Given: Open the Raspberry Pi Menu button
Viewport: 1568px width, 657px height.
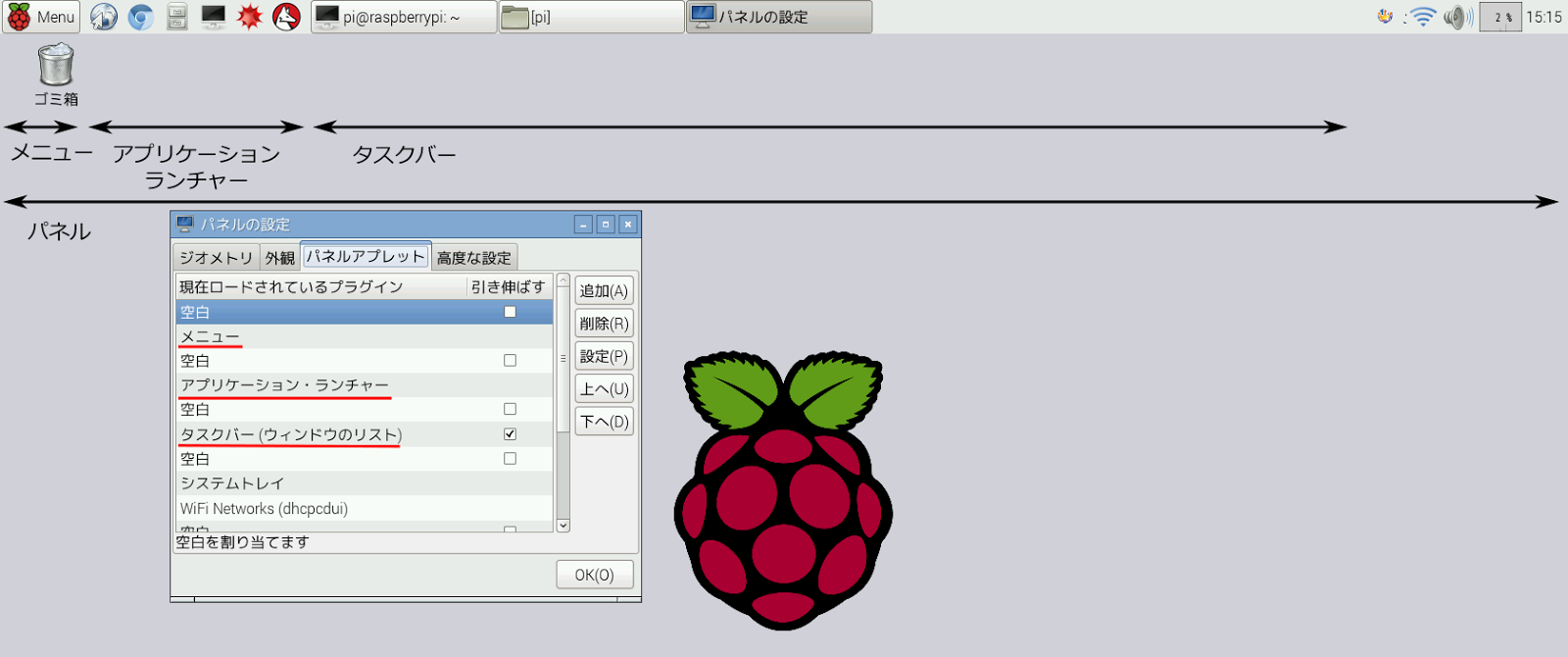Looking at the screenshot, I should click(x=41, y=17).
